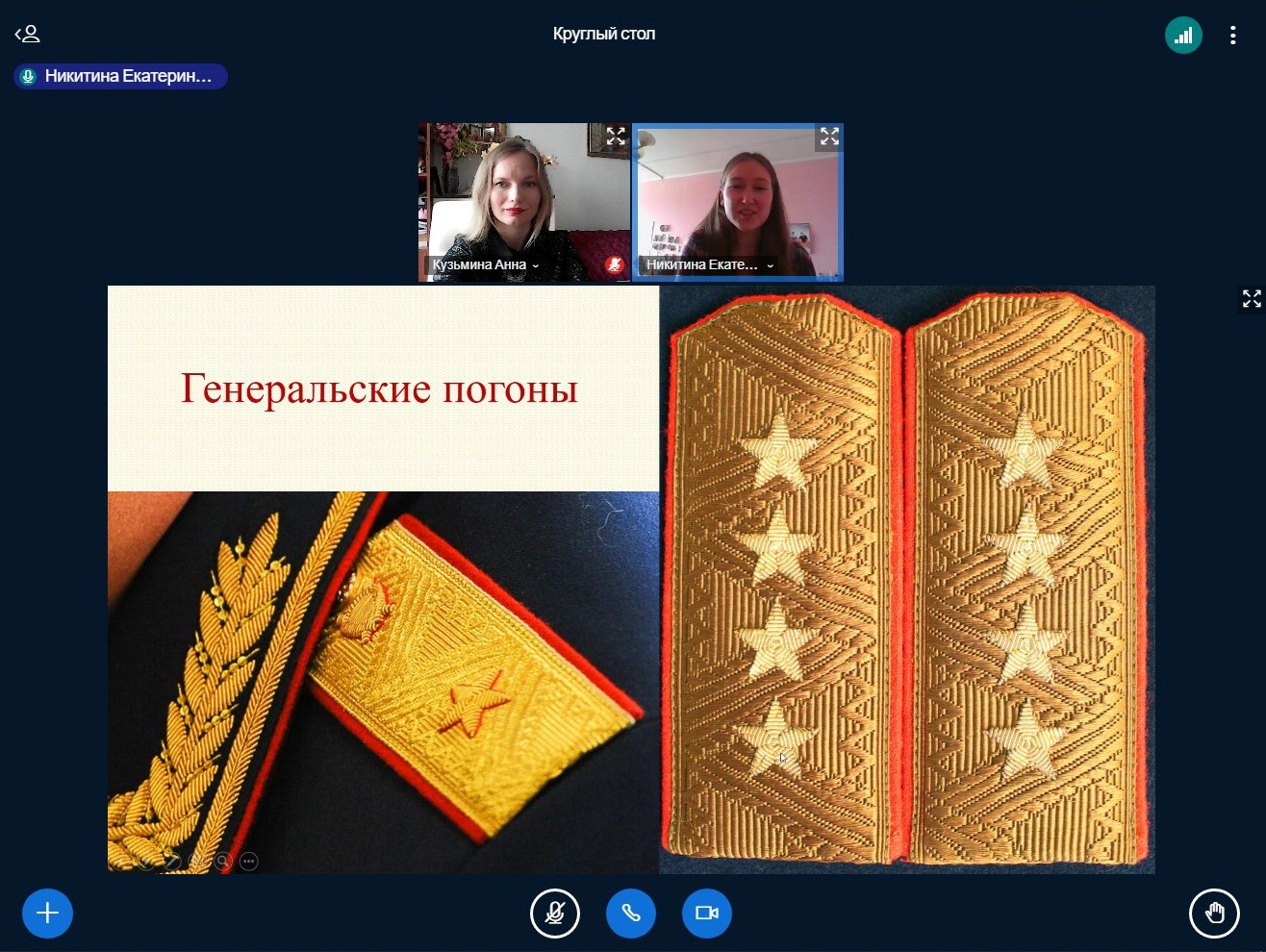Image resolution: width=1266 pixels, height=952 pixels.
Task: Toggle the camera video button
Action: [707, 913]
